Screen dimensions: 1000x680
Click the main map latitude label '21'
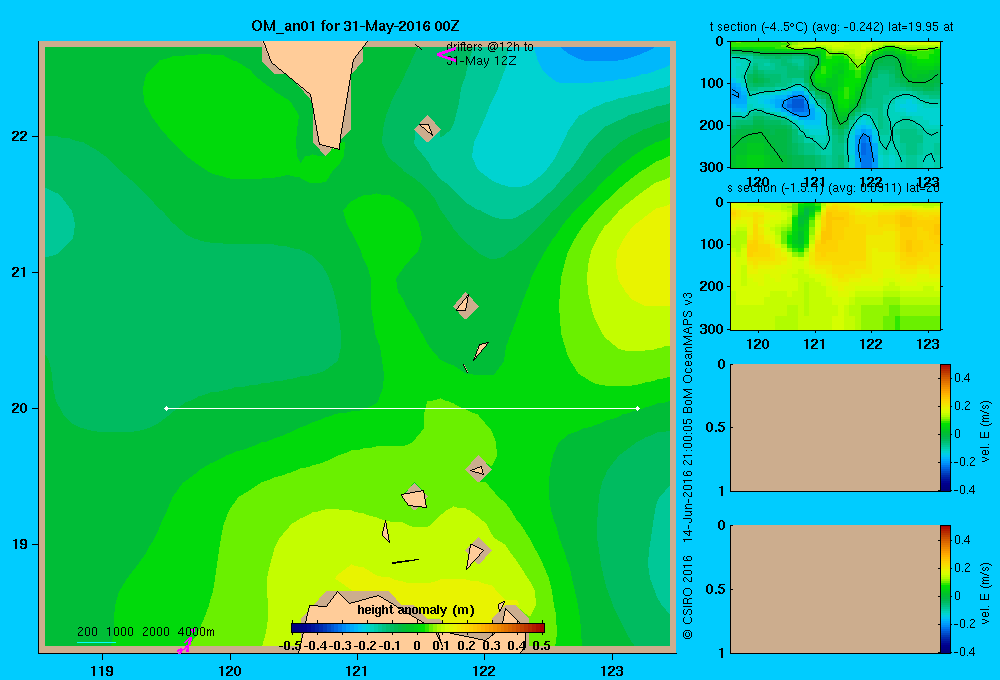click(x=20, y=272)
